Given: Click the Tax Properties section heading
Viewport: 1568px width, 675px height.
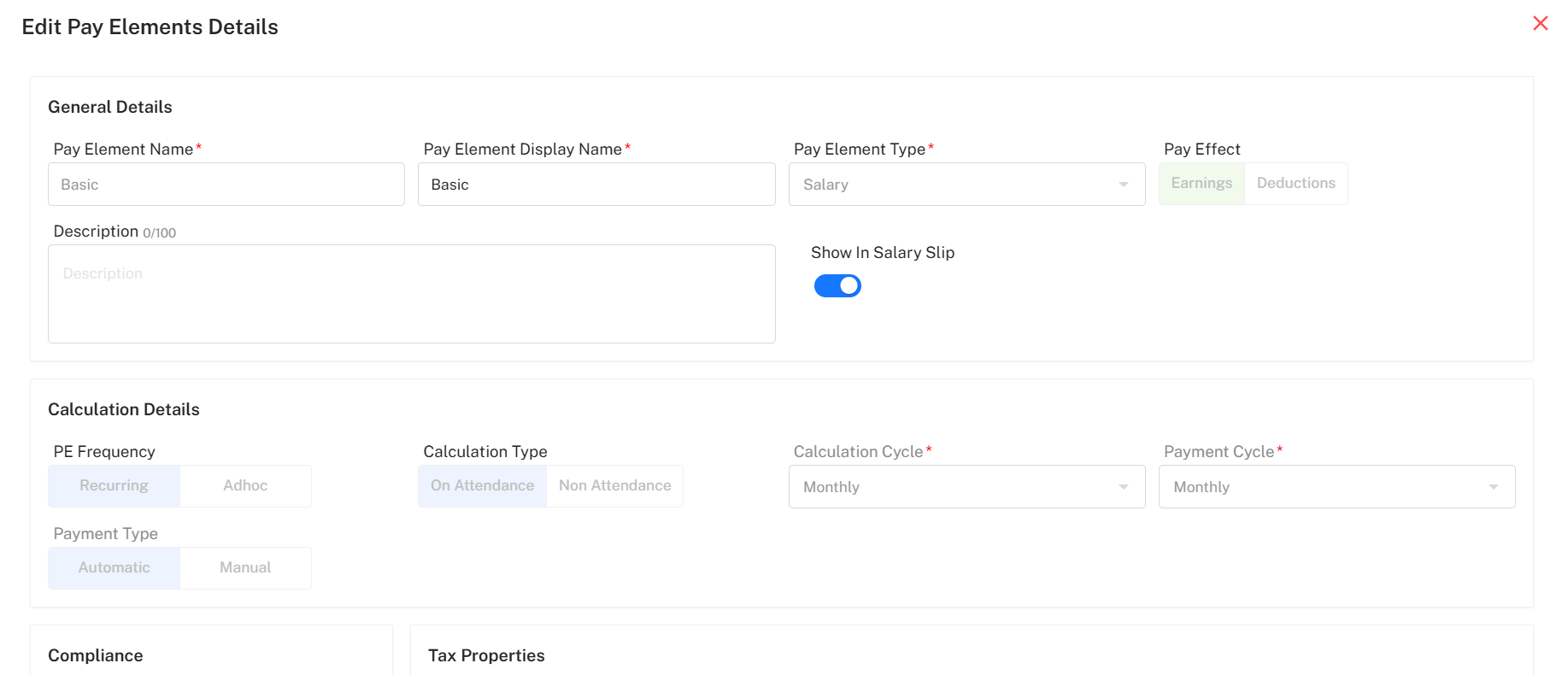Looking at the screenshot, I should (486, 655).
